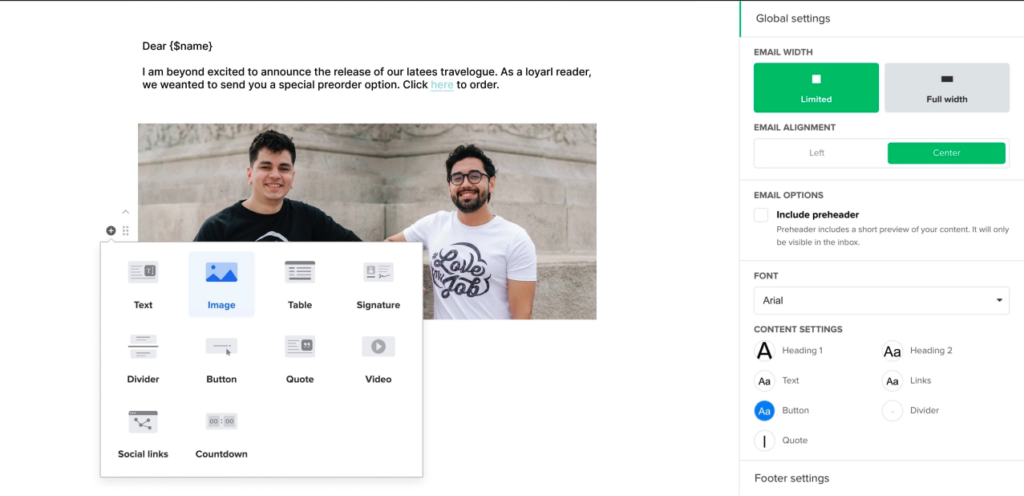
Task: Insert a Social links block
Action: [143, 433]
